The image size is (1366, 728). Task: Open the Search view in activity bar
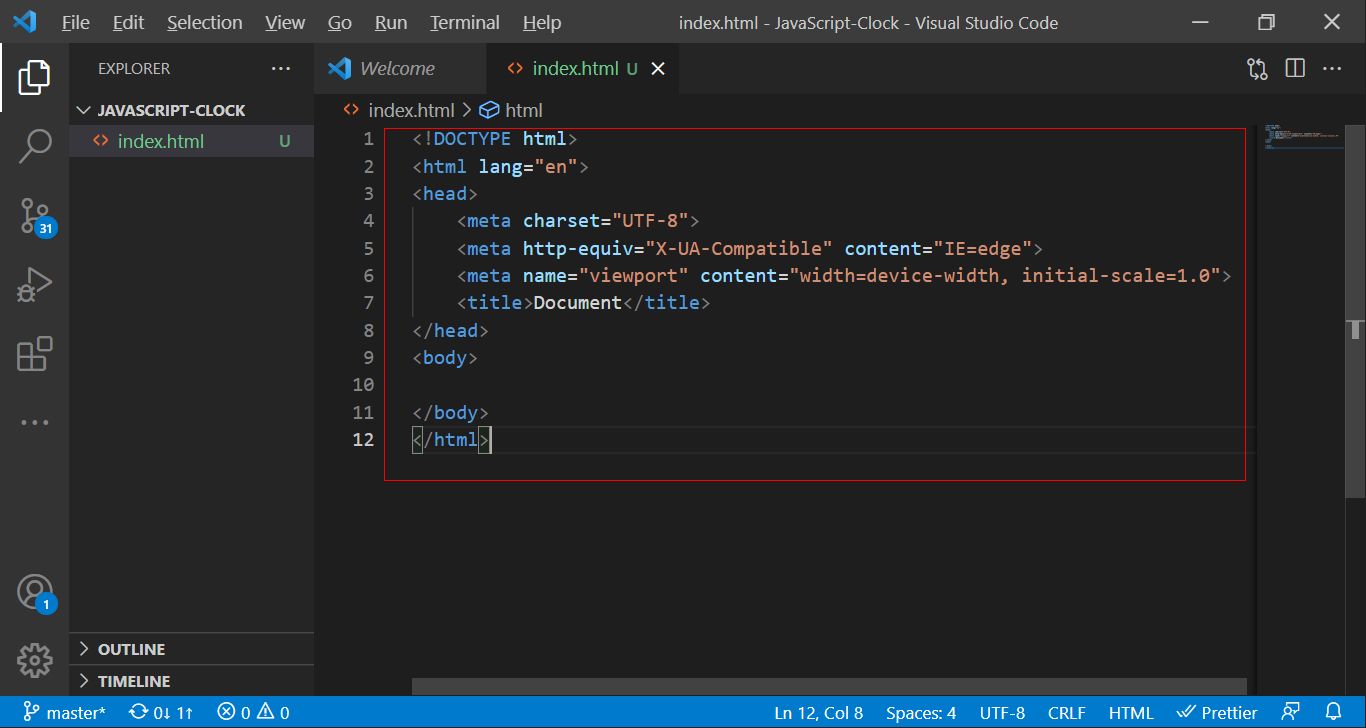(34, 146)
